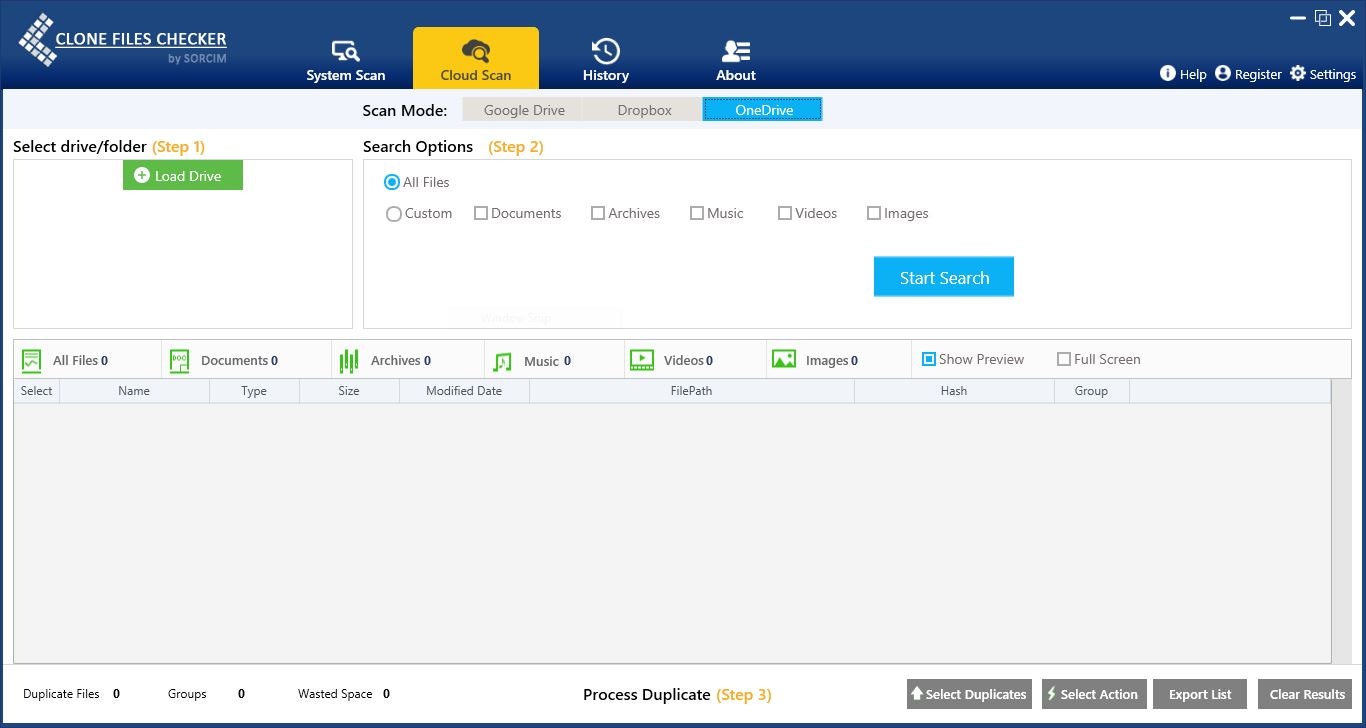Check the Music file type checkbox
Image resolution: width=1366 pixels, height=728 pixels.
click(697, 213)
